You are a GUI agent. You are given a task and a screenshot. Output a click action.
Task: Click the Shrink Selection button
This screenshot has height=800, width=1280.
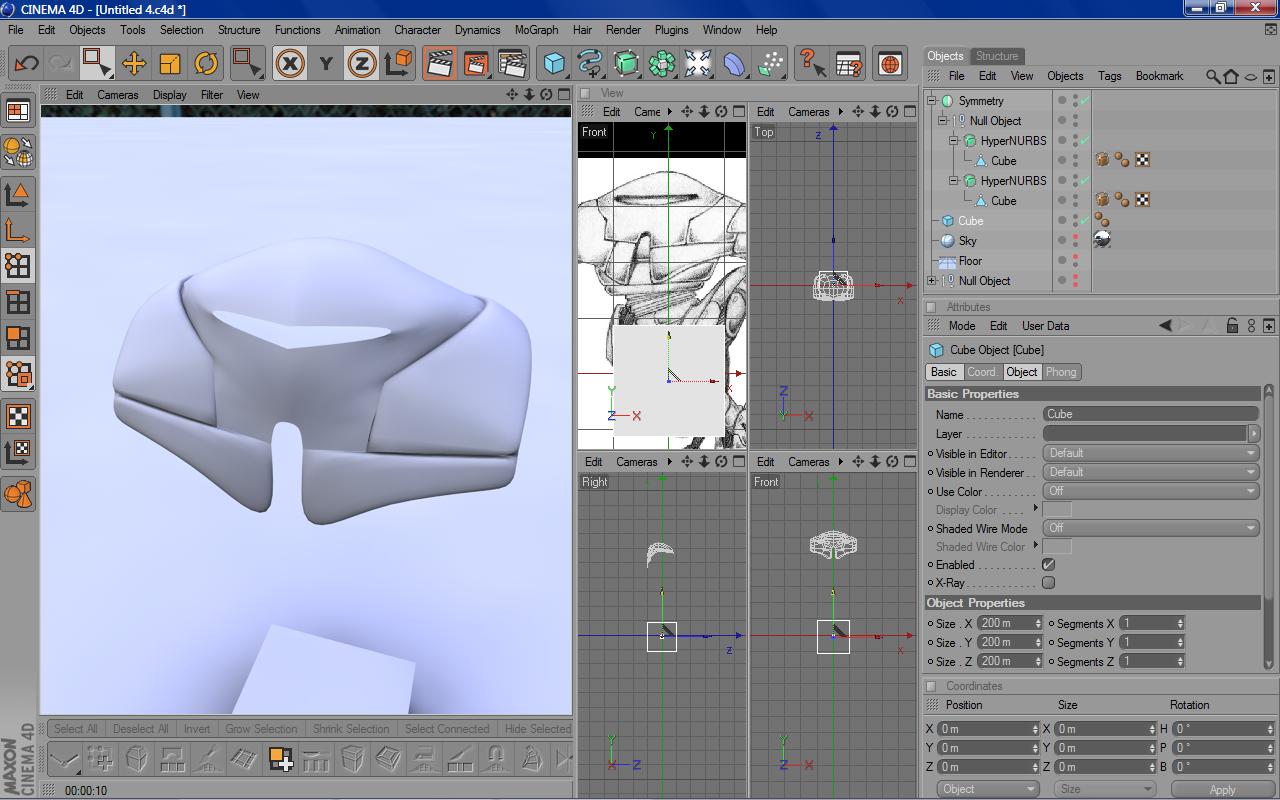pos(351,729)
